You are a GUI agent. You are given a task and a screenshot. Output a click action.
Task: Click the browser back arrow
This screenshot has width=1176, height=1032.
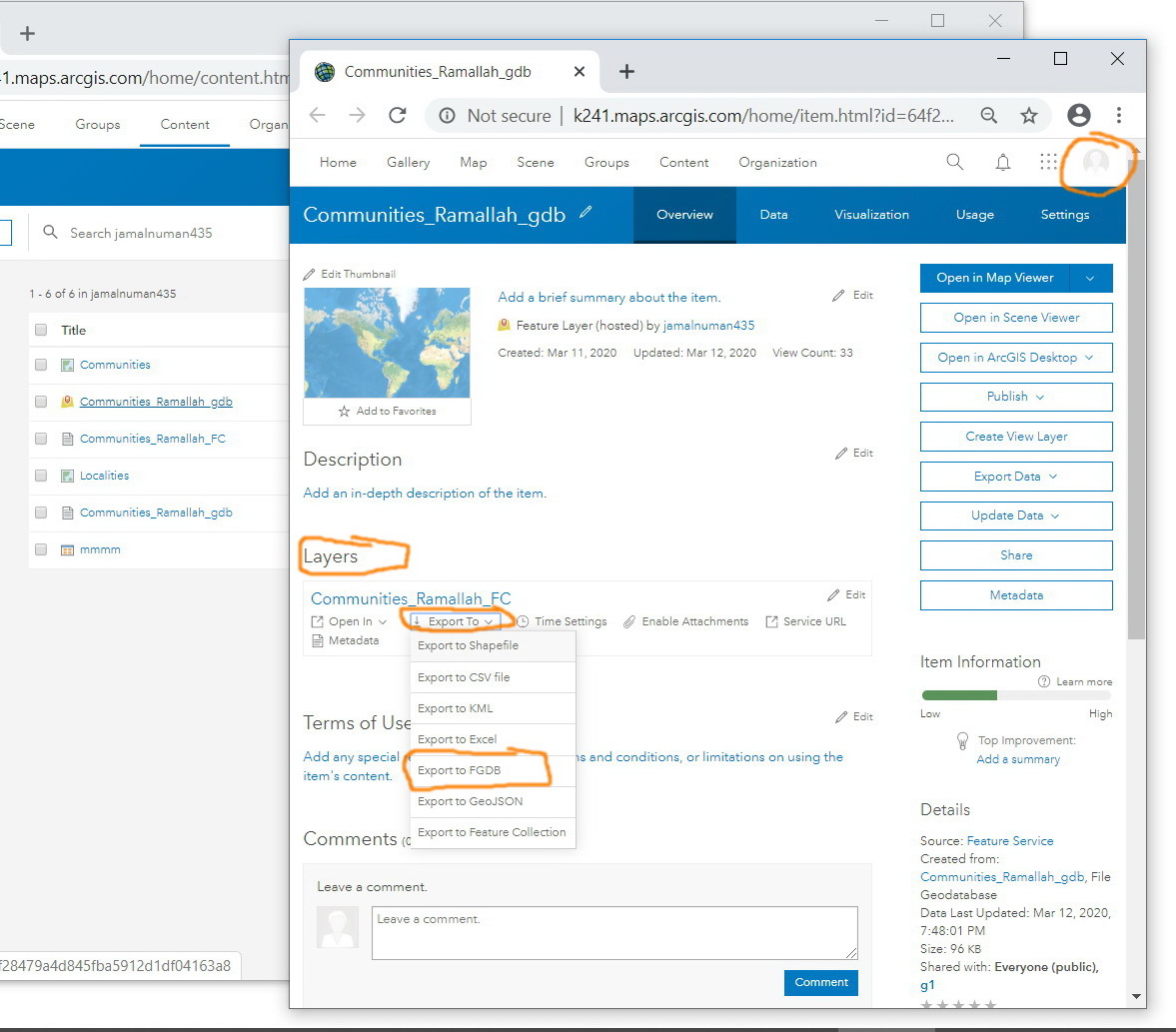(318, 115)
